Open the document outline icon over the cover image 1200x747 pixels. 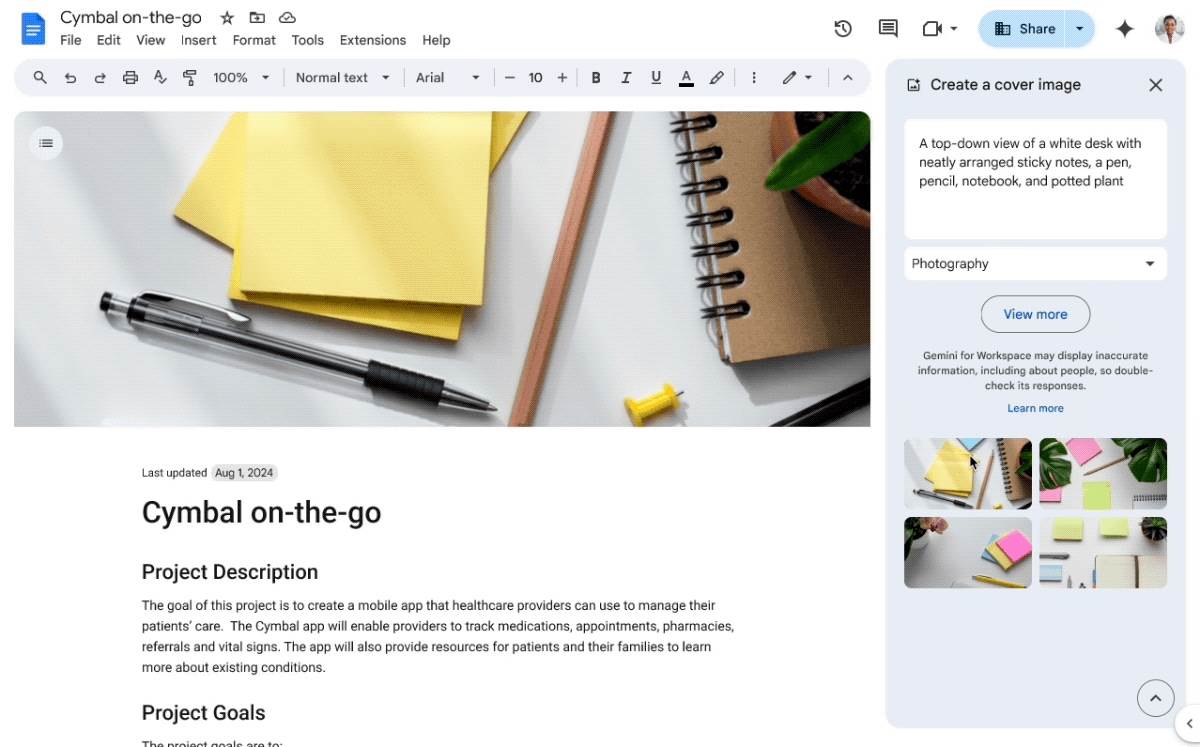click(46, 143)
